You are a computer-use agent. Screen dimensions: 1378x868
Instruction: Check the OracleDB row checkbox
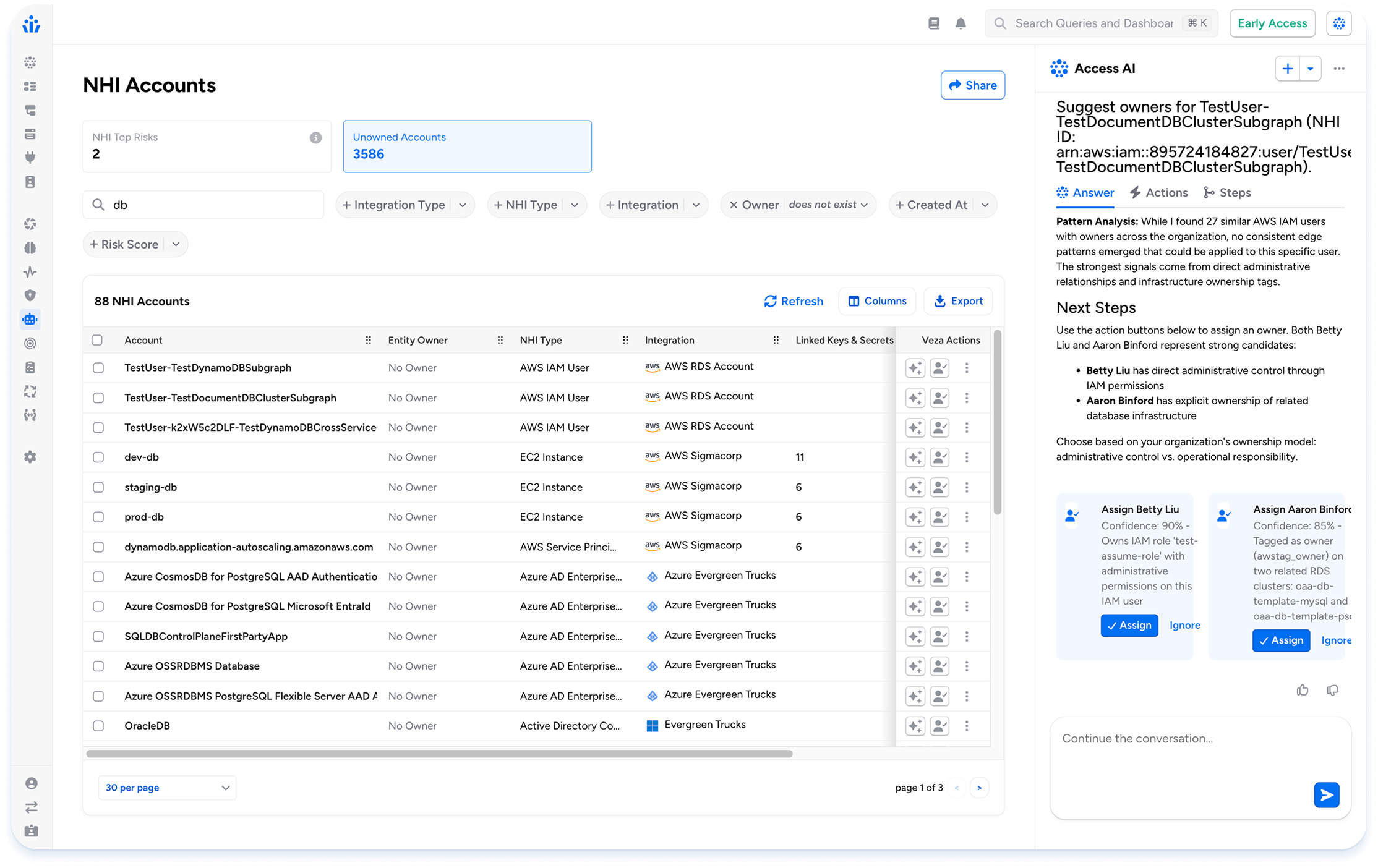pyautogui.click(x=98, y=726)
